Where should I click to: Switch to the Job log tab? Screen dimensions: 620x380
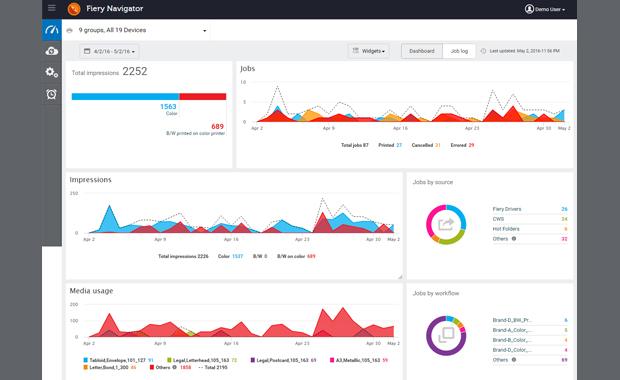click(459, 51)
